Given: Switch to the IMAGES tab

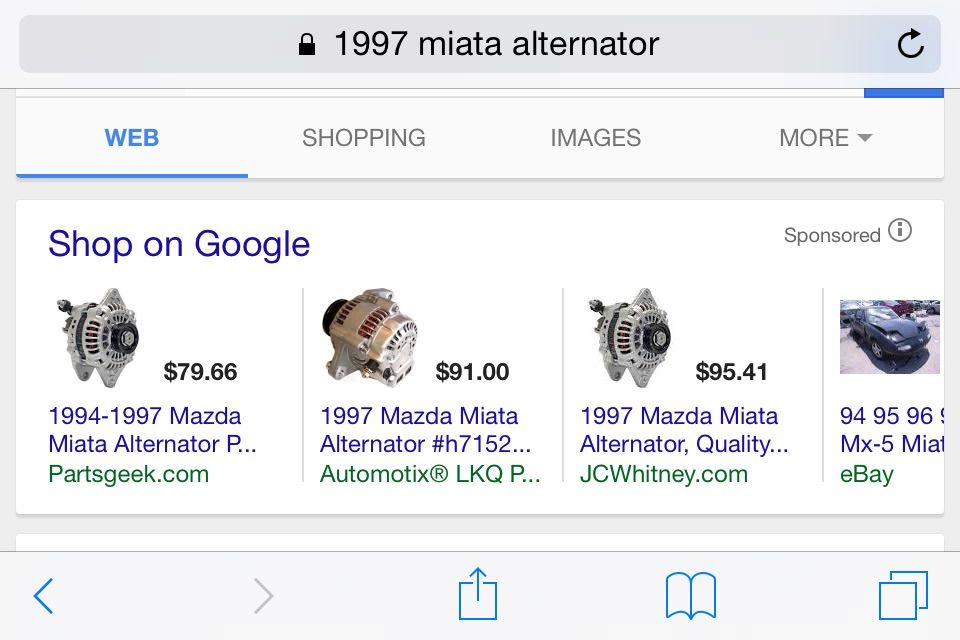Looking at the screenshot, I should point(595,138).
